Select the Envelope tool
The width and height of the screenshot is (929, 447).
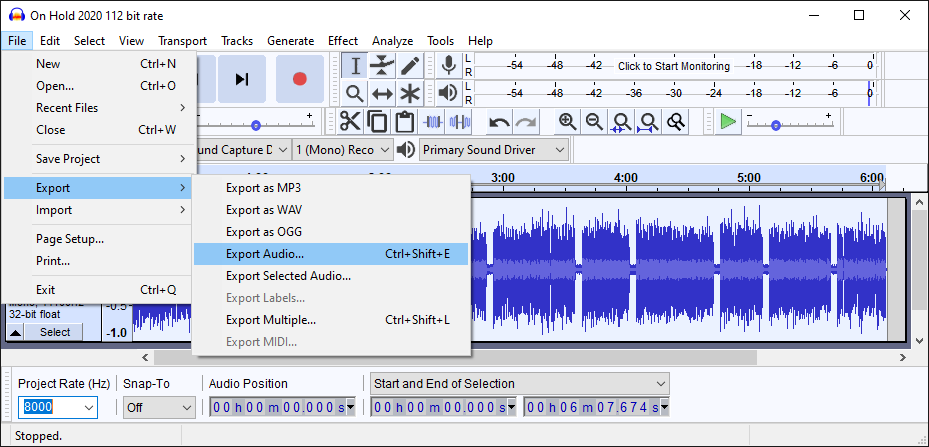pyautogui.click(x=382, y=66)
